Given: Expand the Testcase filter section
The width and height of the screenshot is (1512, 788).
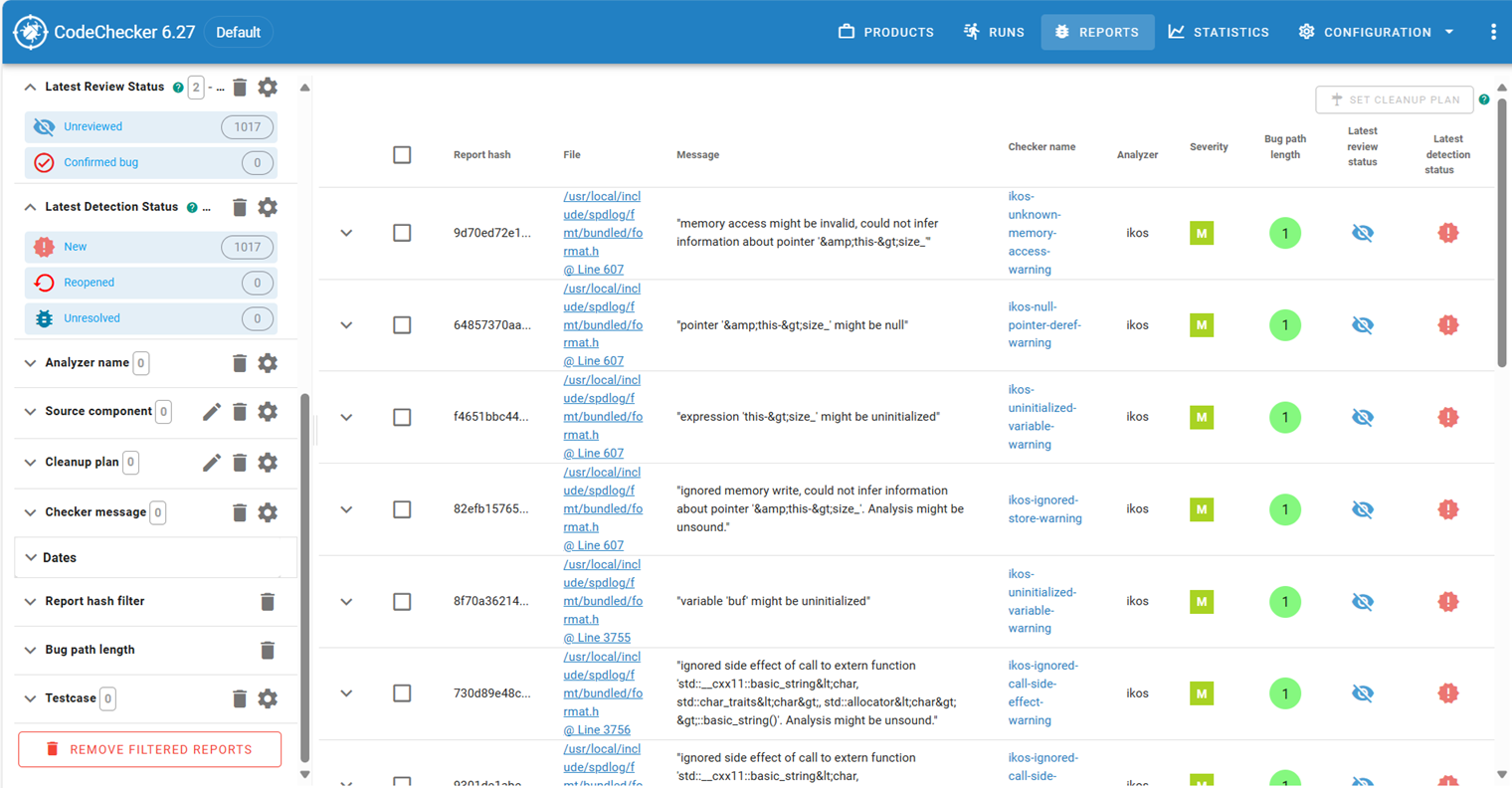Looking at the screenshot, I should [x=30, y=698].
